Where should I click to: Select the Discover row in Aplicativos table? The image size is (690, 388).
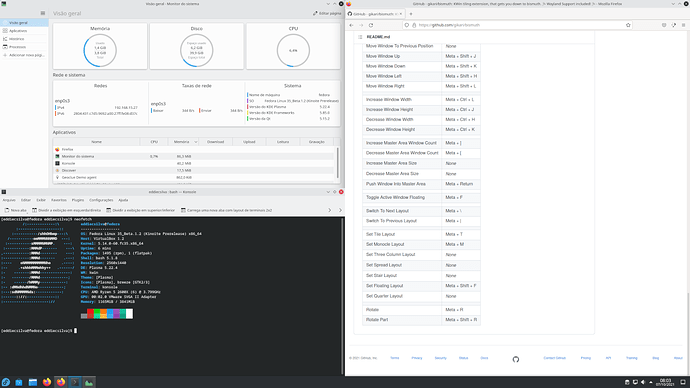point(194,170)
